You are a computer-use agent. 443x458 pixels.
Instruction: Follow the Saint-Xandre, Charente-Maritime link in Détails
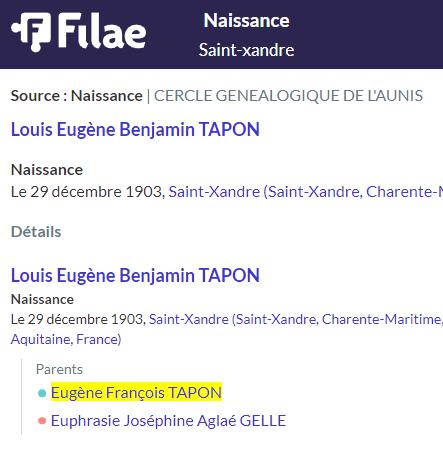(x=296, y=319)
